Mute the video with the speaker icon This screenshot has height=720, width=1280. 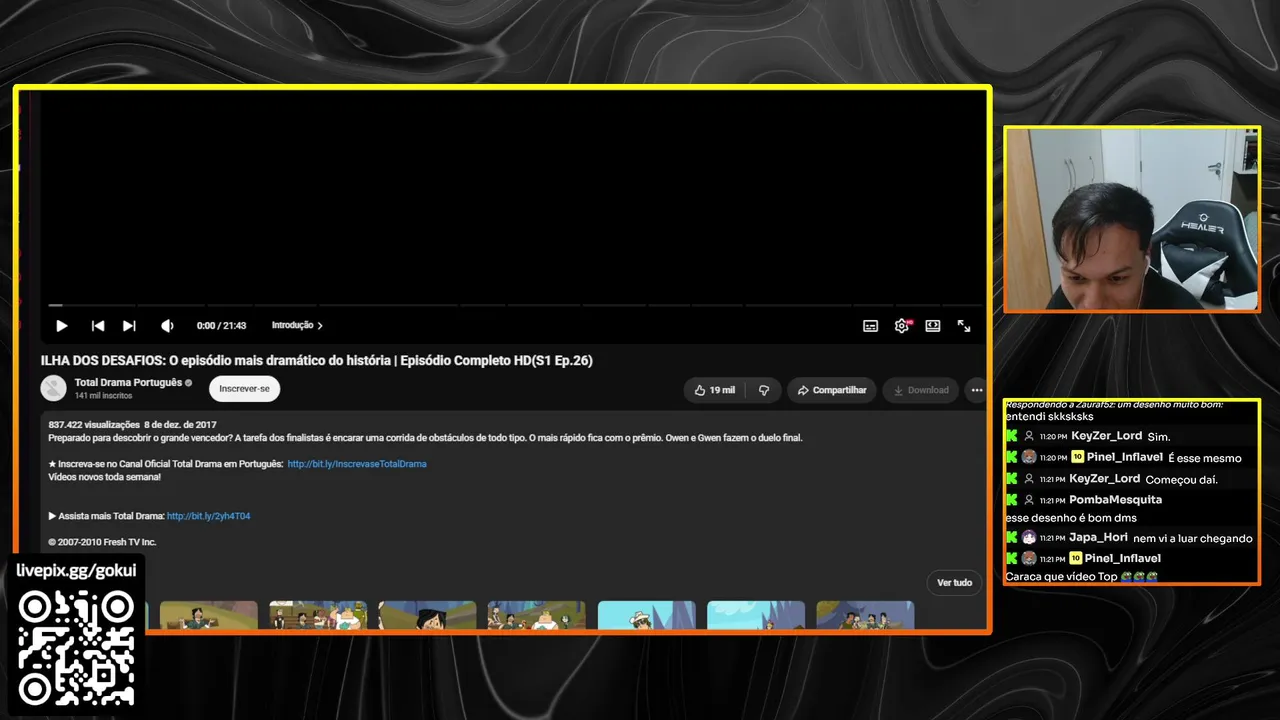[167, 326]
